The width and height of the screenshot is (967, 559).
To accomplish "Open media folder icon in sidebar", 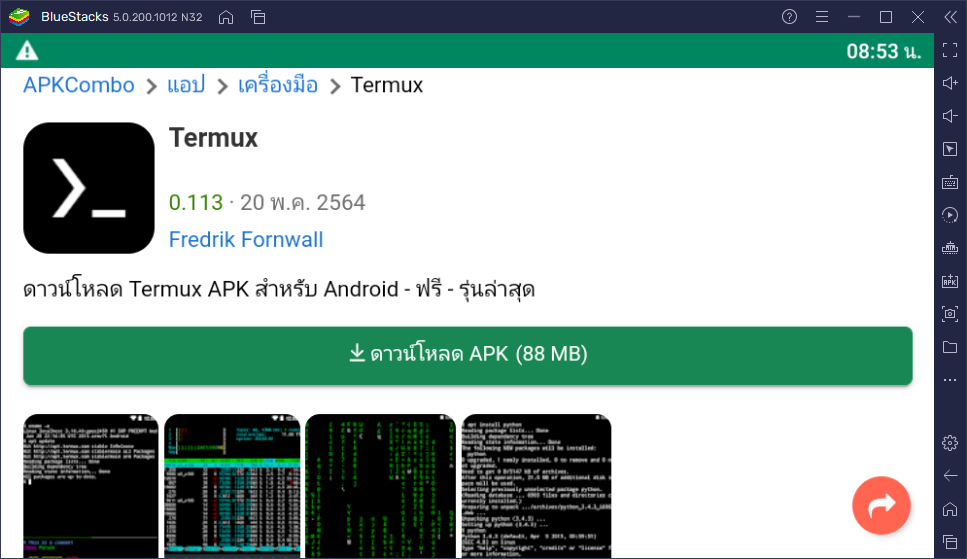I will tap(950, 347).
